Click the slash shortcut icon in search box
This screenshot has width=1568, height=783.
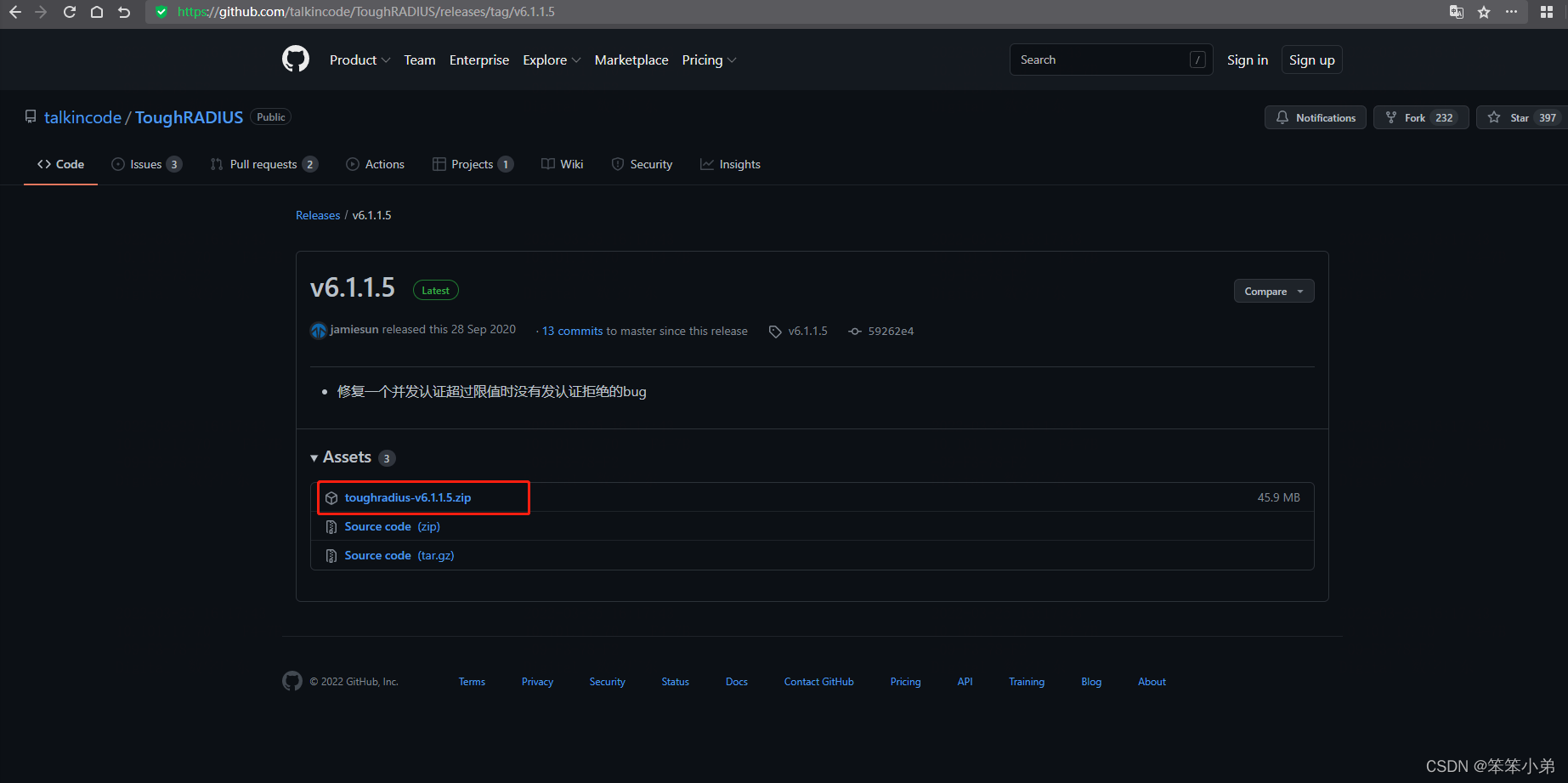click(1197, 60)
